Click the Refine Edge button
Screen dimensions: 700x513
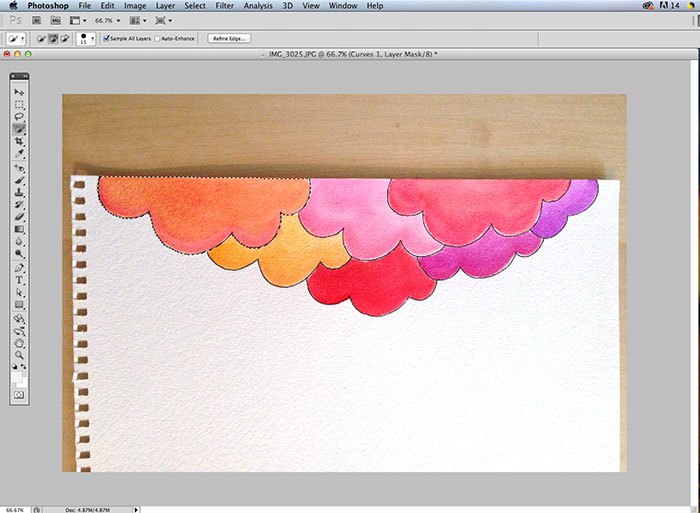pos(229,39)
